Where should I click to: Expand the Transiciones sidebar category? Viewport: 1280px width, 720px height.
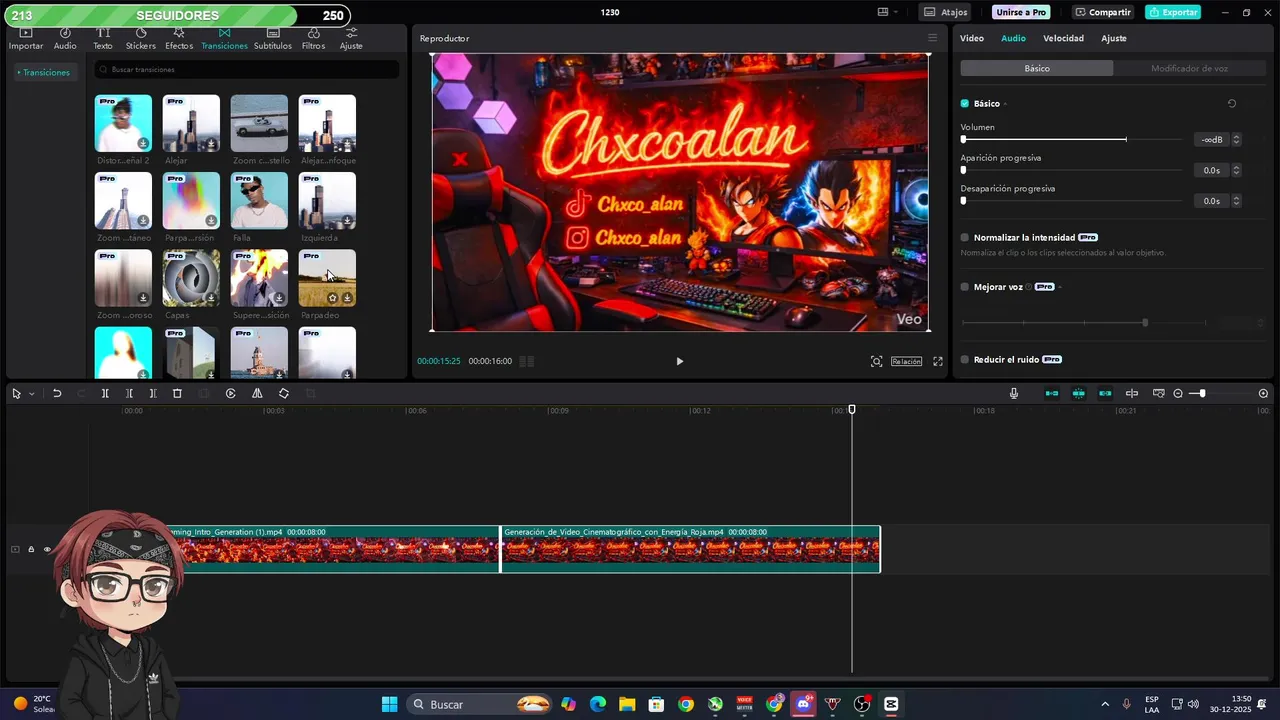[43, 72]
